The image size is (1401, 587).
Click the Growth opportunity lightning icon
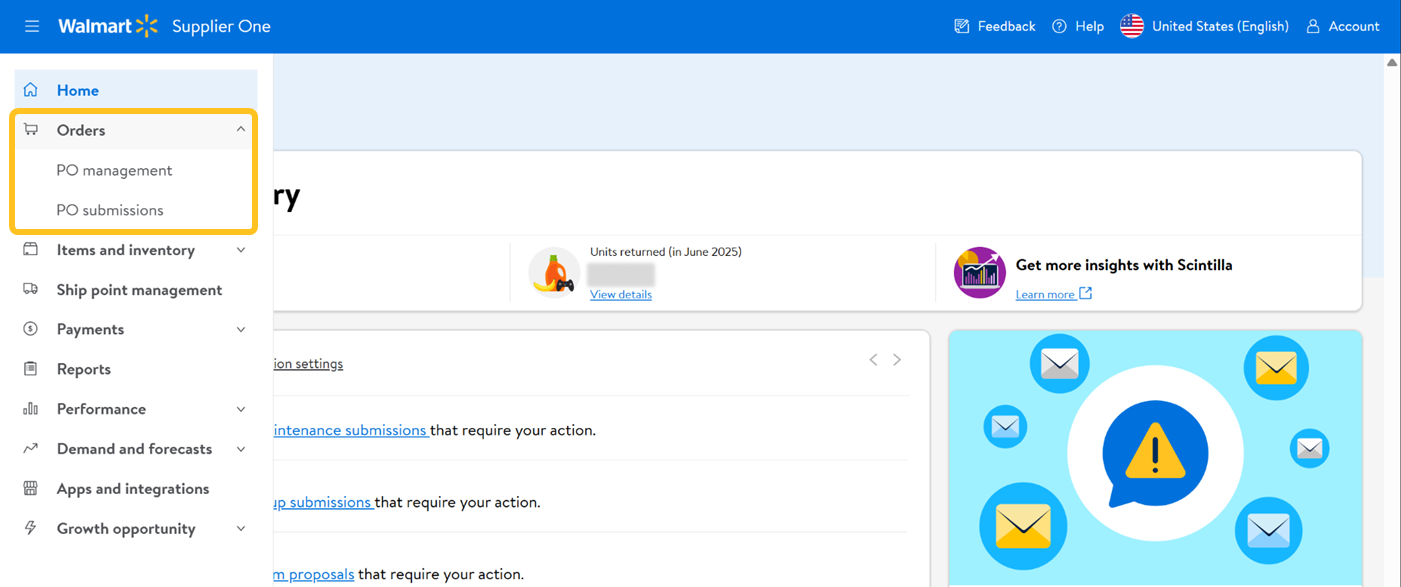tap(31, 528)
